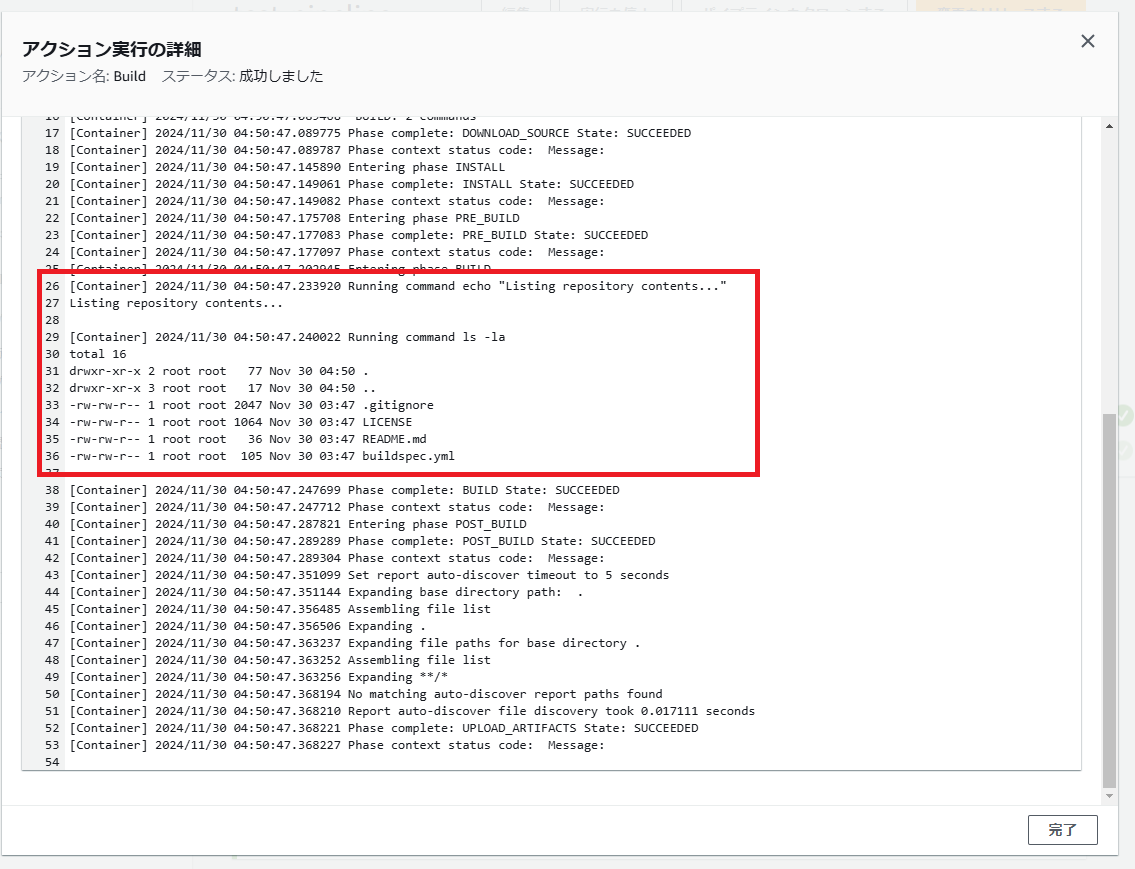Select log line 20 INSTALL State SUCCEEDED

point(352,185)
